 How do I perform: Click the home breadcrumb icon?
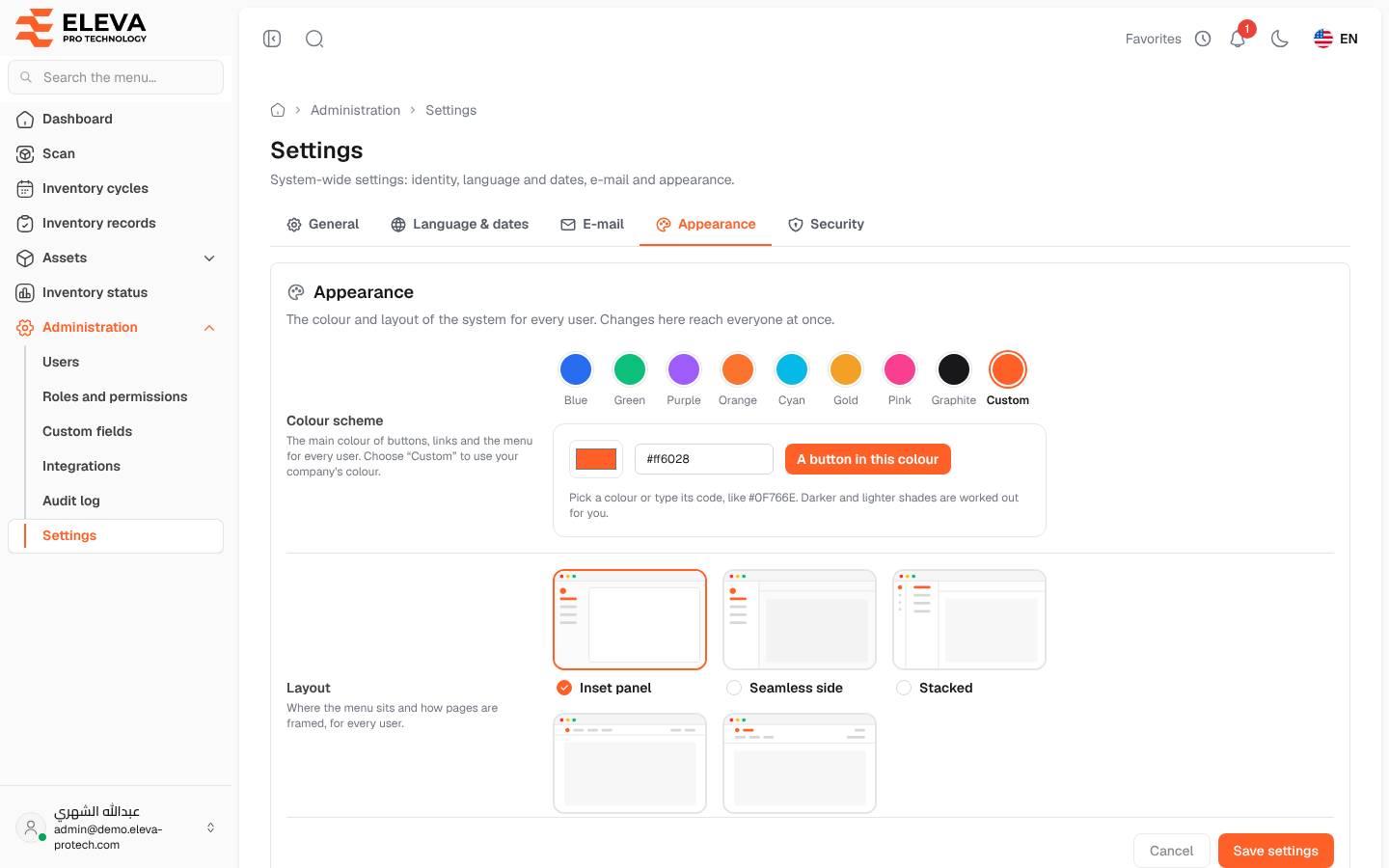click(x=278, y=110)
